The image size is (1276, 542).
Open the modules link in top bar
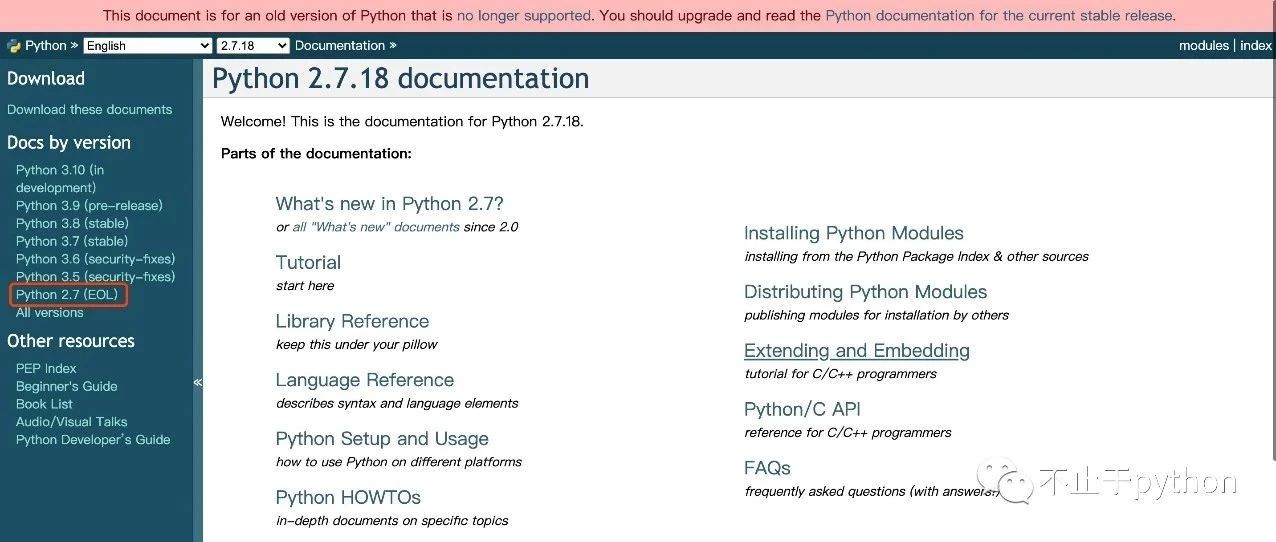1204,46
